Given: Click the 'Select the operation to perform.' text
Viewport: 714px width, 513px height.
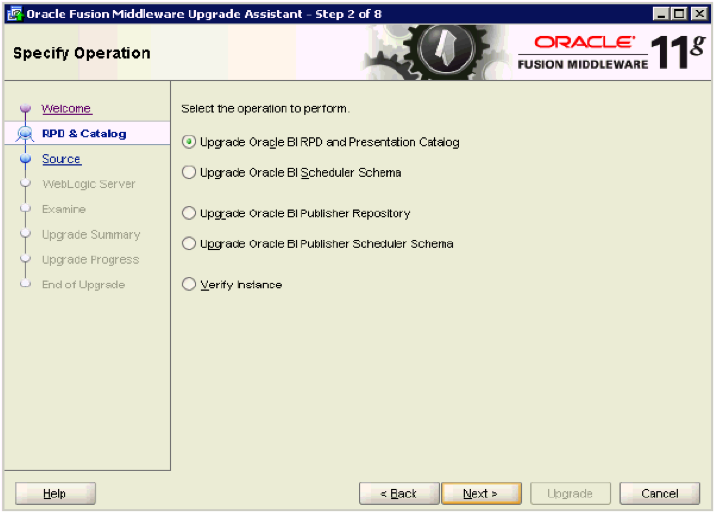Looking at the screenshot, I should click(x=265, y=109).
